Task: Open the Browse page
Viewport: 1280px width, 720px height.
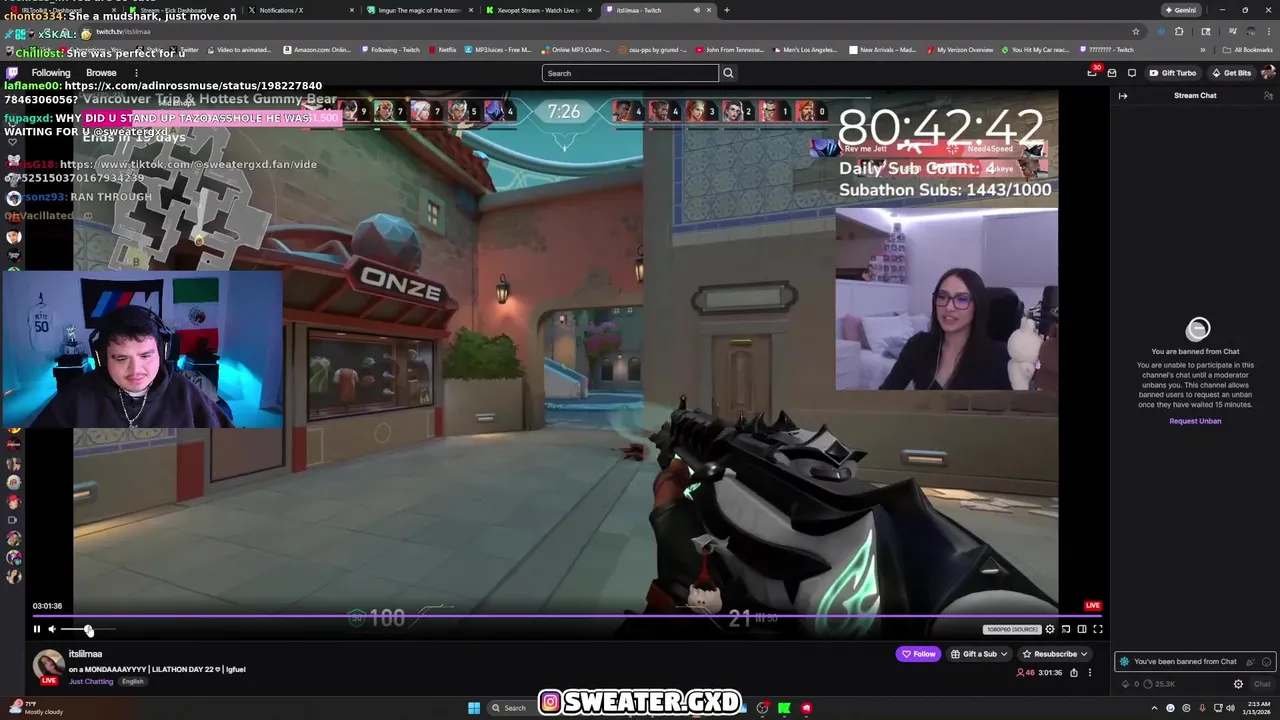Action: click(101, 73)
